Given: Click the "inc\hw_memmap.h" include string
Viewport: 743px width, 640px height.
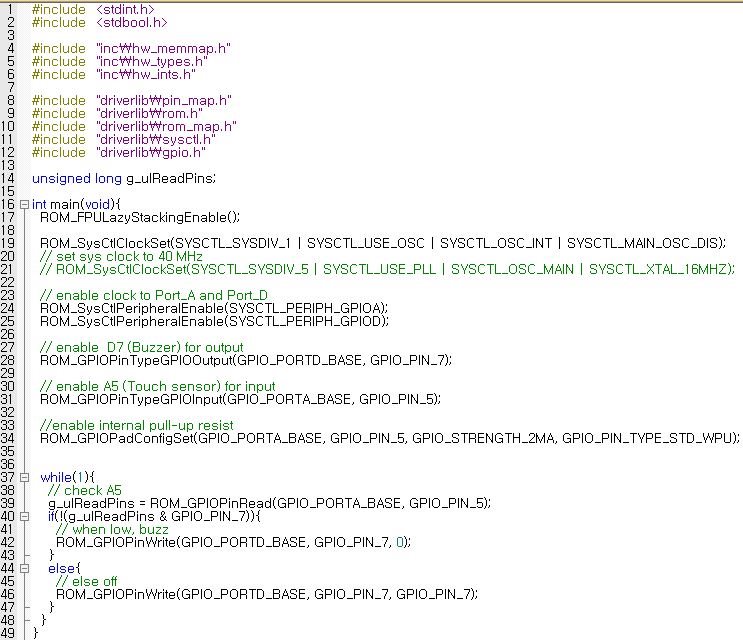Looking at the screenshot, I should click(x=163, y=49).
